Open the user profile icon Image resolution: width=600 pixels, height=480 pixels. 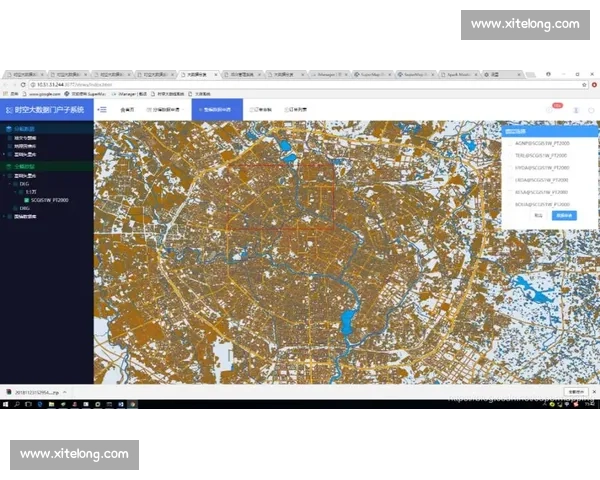[575, 109]
